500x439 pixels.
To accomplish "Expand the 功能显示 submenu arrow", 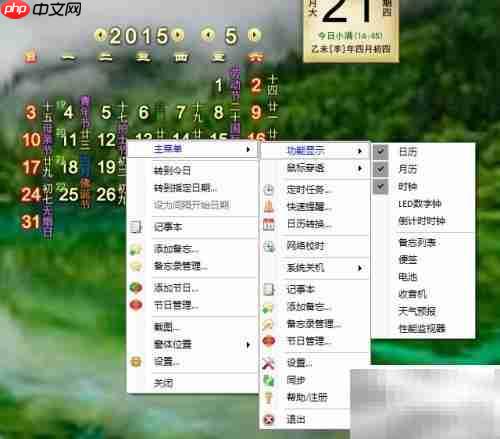I will click(x=360, y=151).
